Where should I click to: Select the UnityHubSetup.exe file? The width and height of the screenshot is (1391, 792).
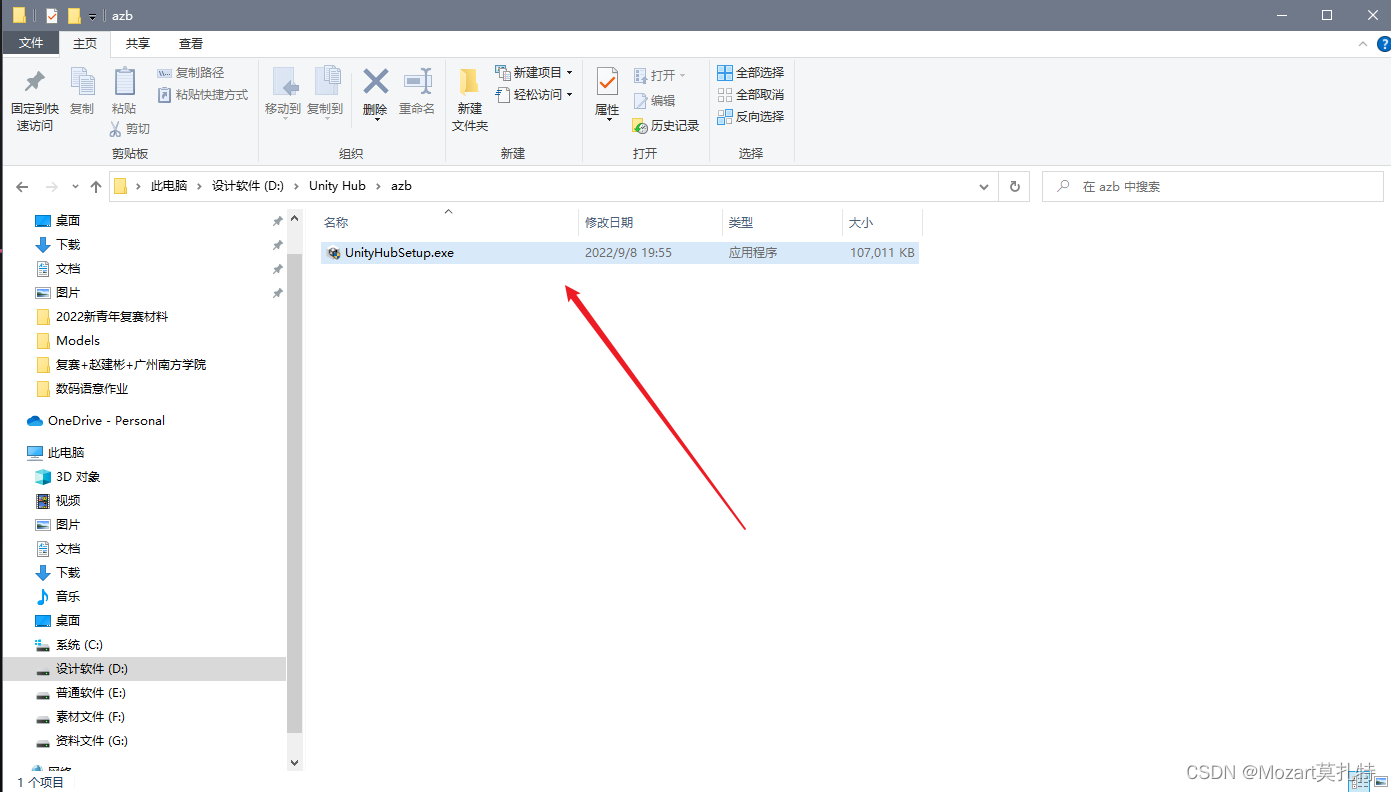click(x=619, y=253)
